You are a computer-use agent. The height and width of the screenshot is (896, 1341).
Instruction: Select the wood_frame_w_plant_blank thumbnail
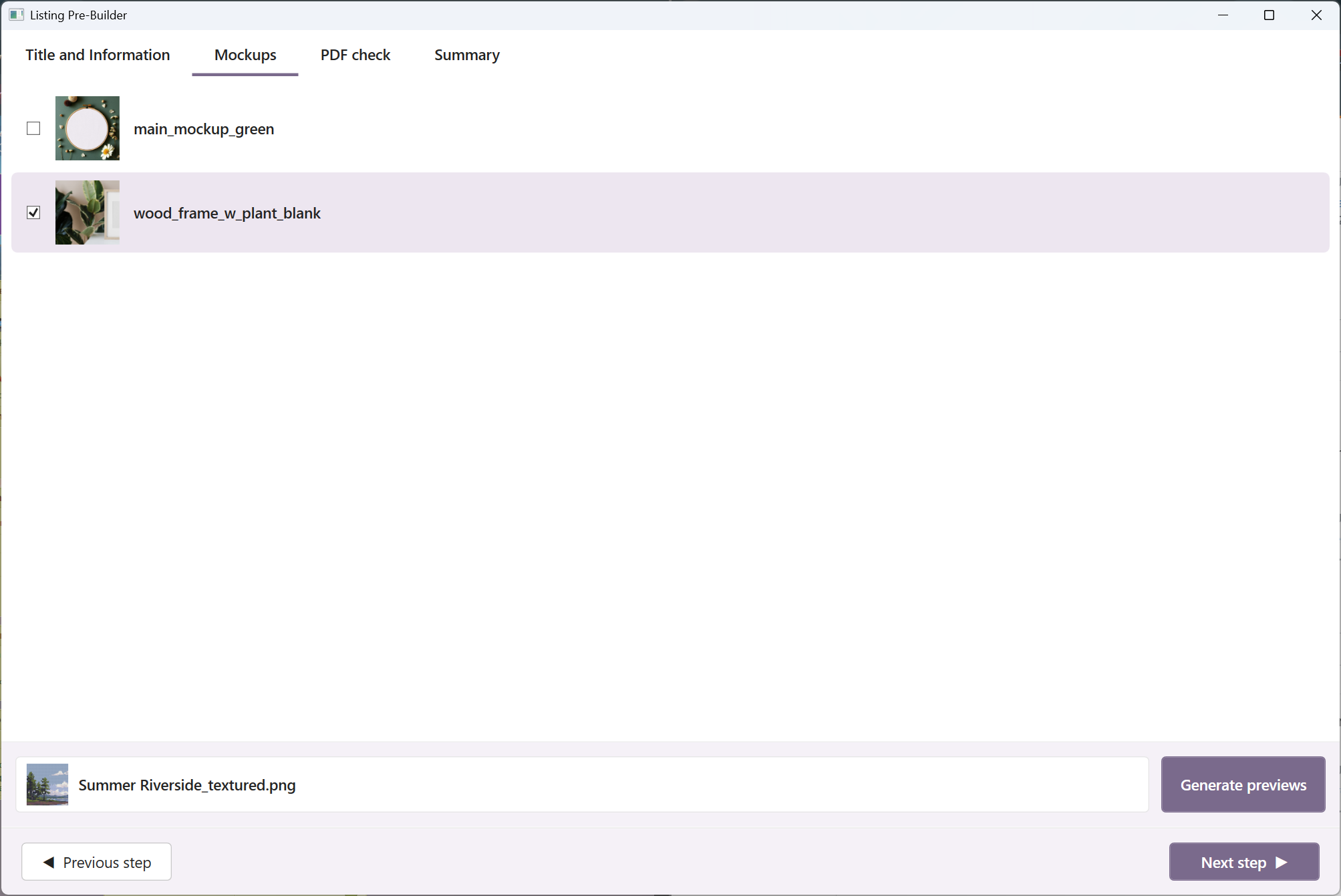(x=88, y=212)
